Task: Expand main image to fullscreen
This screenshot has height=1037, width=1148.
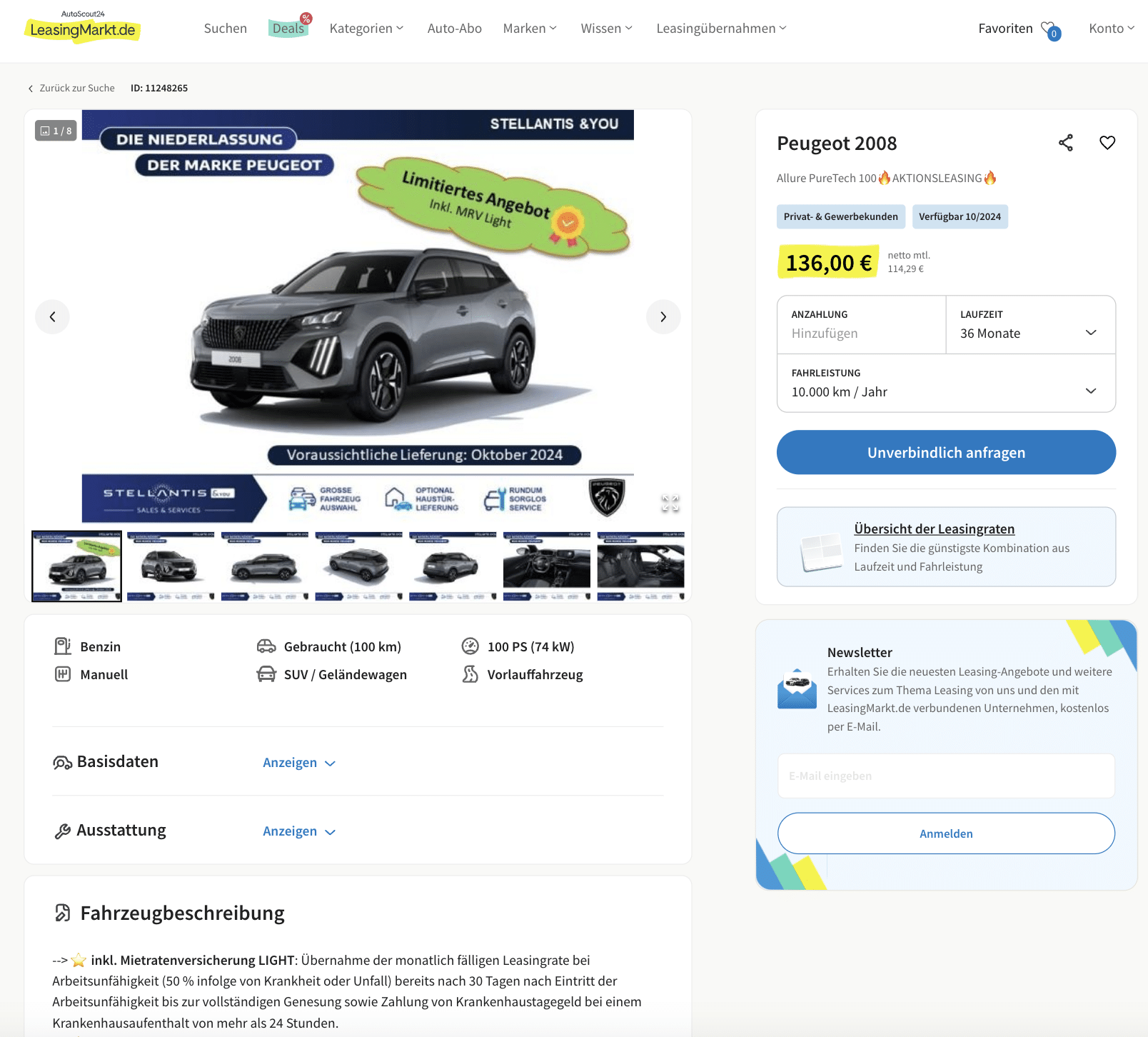Action: pos(670,503)
